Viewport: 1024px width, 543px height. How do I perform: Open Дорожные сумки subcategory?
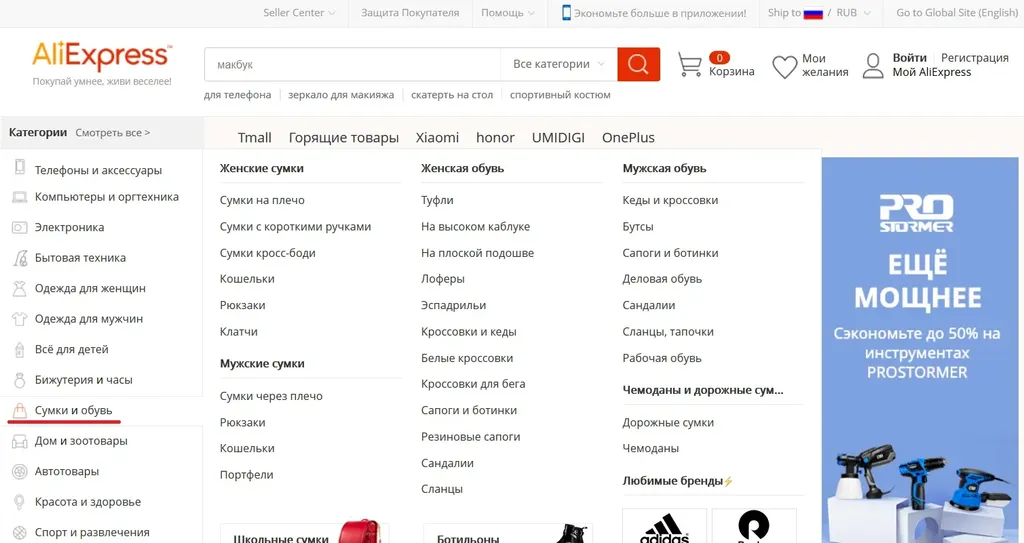(667, 423)
